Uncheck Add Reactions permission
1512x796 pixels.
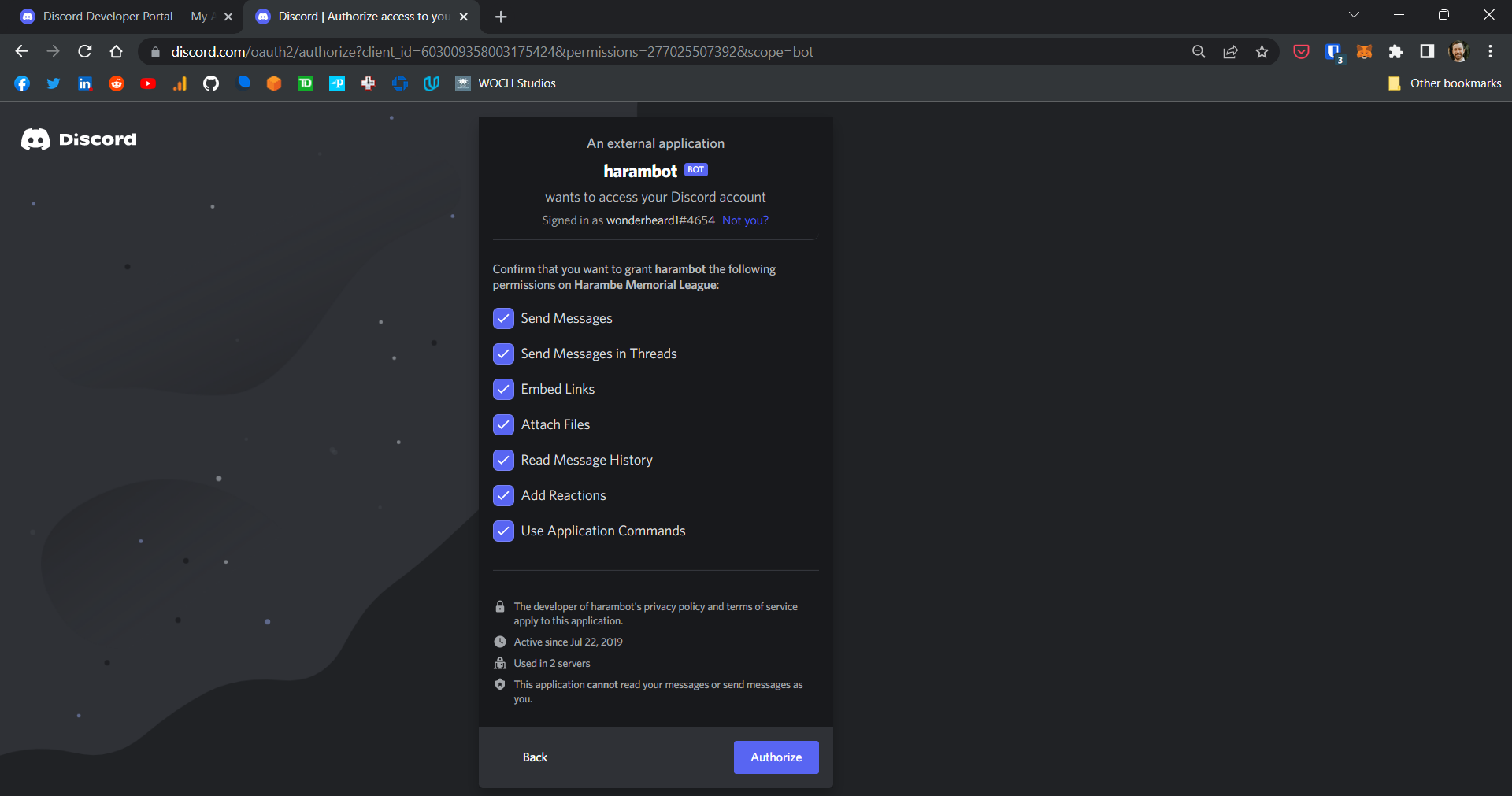tap(503, 495)
